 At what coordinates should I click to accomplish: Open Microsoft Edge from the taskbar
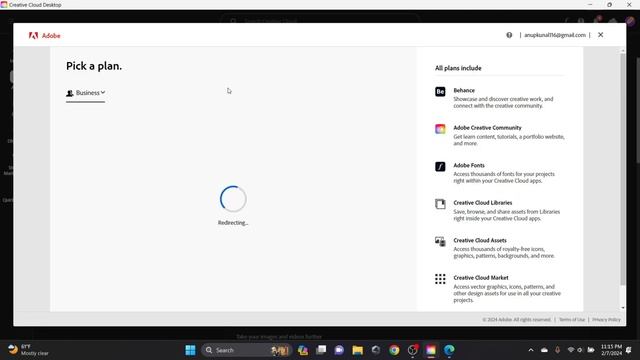tap(449, 350)
